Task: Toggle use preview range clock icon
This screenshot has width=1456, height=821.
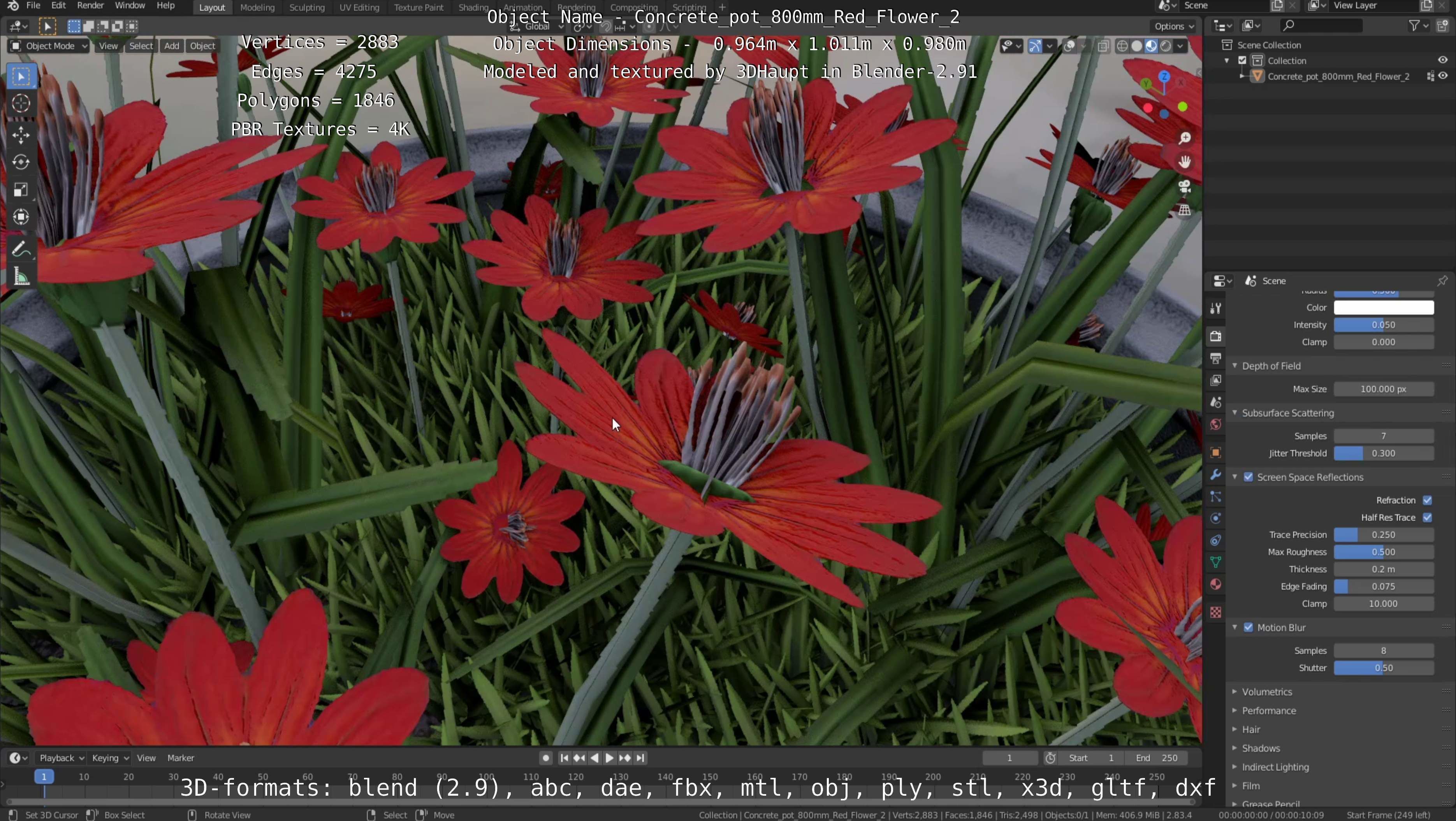Action: [x=1050, y=758]
